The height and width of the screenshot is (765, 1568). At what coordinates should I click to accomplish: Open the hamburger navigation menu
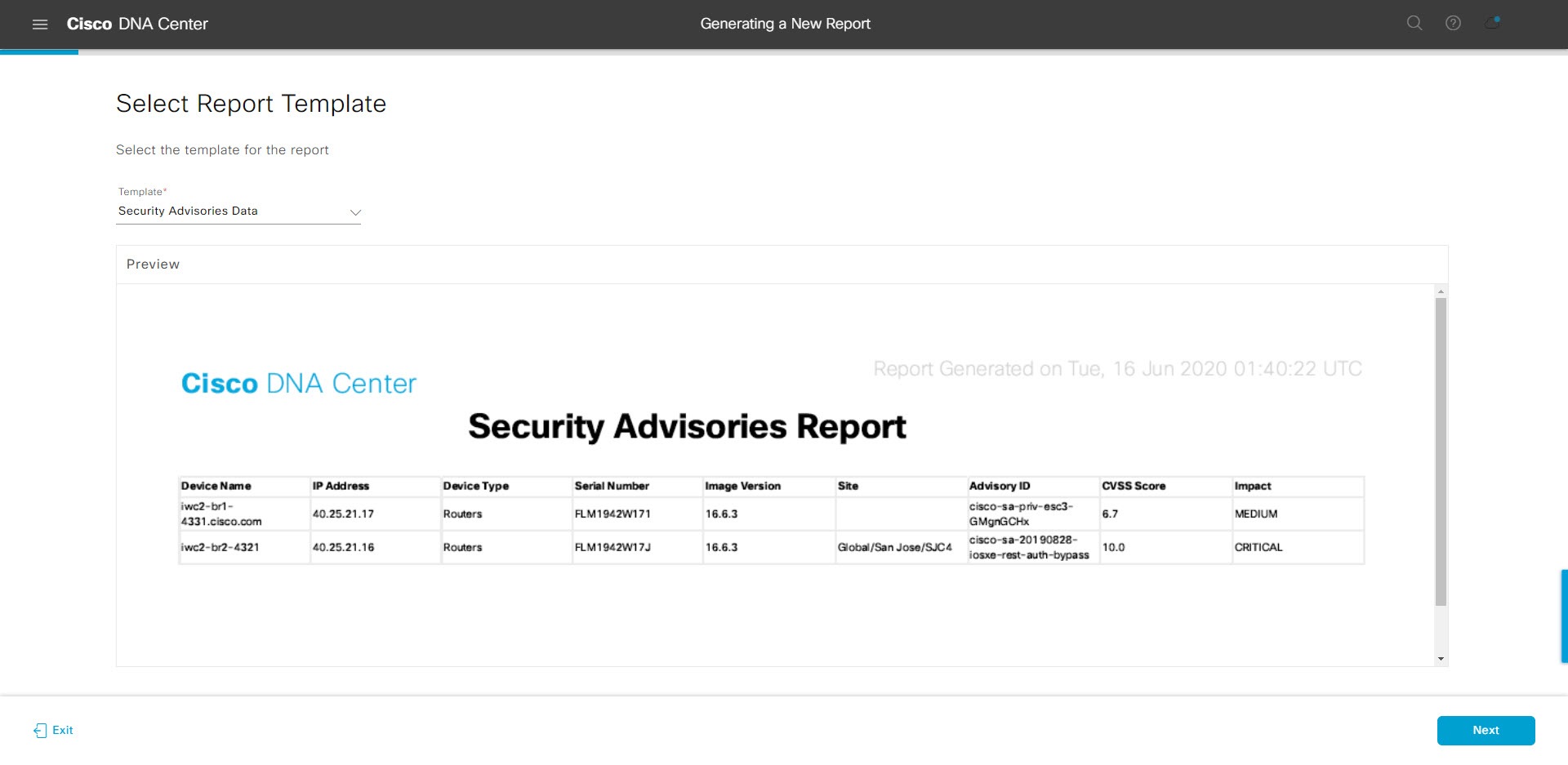click(x=40, y=24)
